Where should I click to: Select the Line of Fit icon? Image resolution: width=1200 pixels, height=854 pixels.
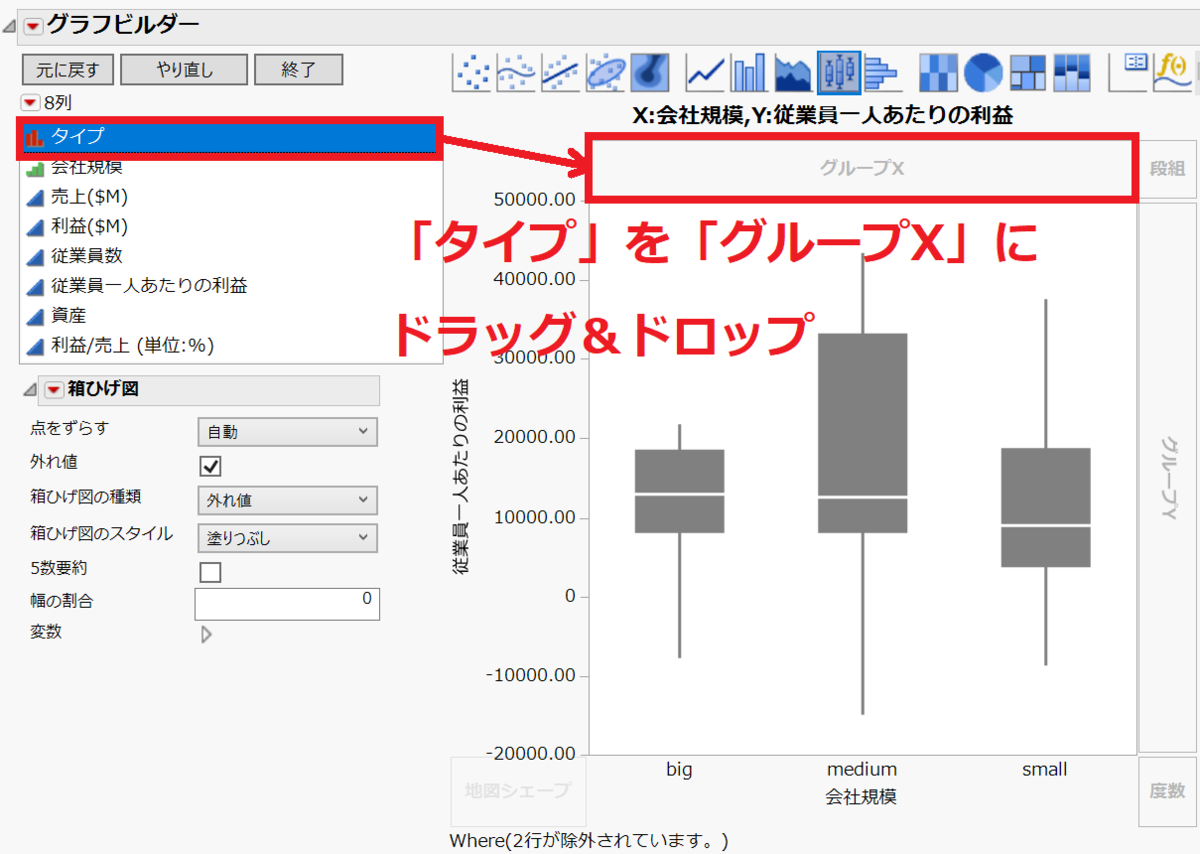(559, 70)
